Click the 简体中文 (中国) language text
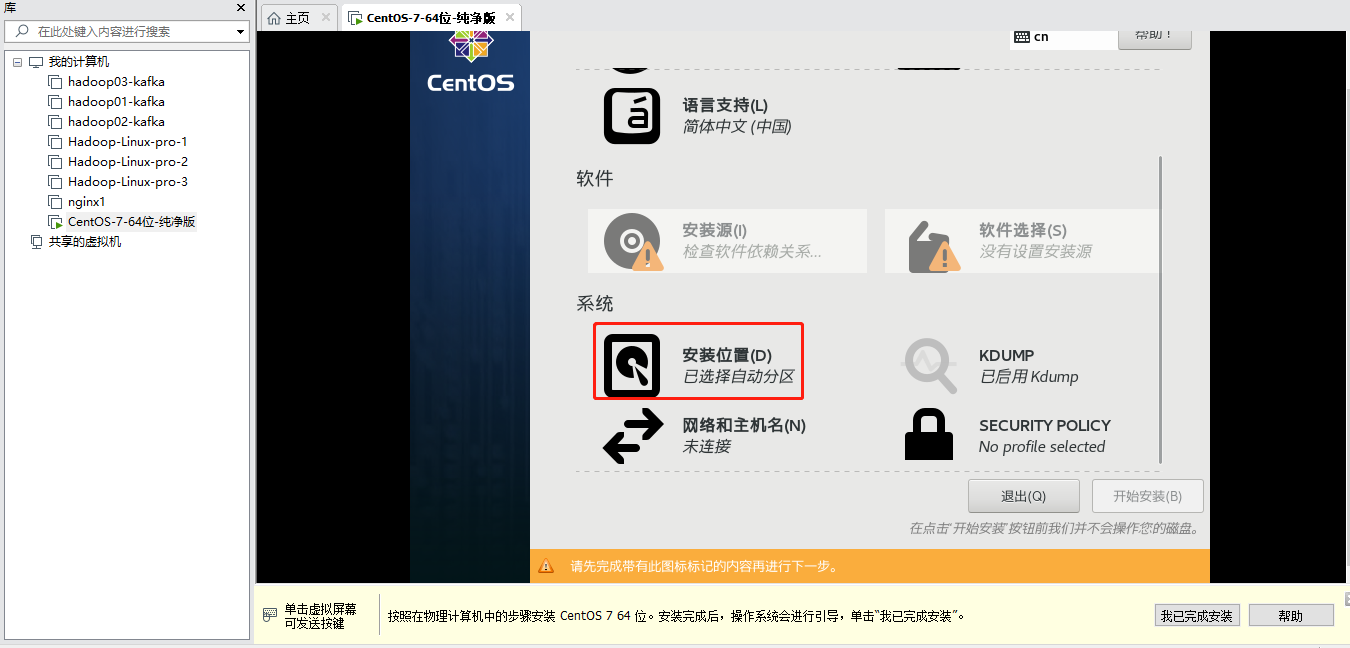The image size is (1350, 648). (737, 127)
